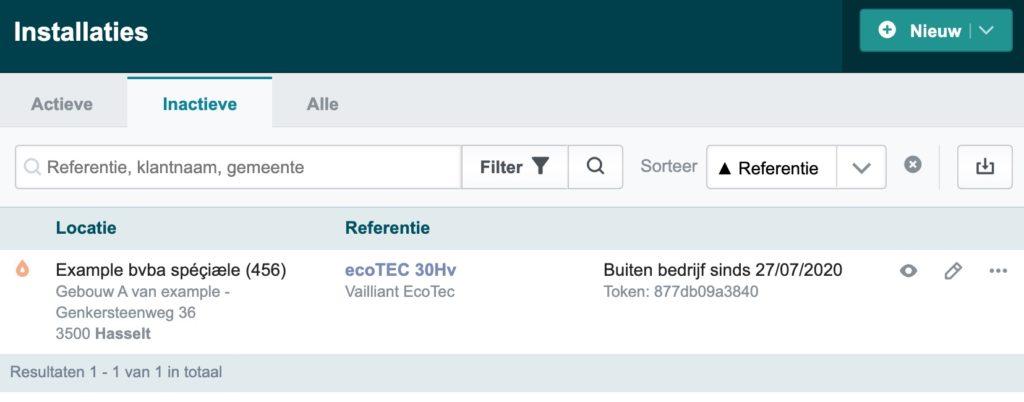Clear sorting with the round x icon
The image size is (1024, 402).
click(913, 165)
